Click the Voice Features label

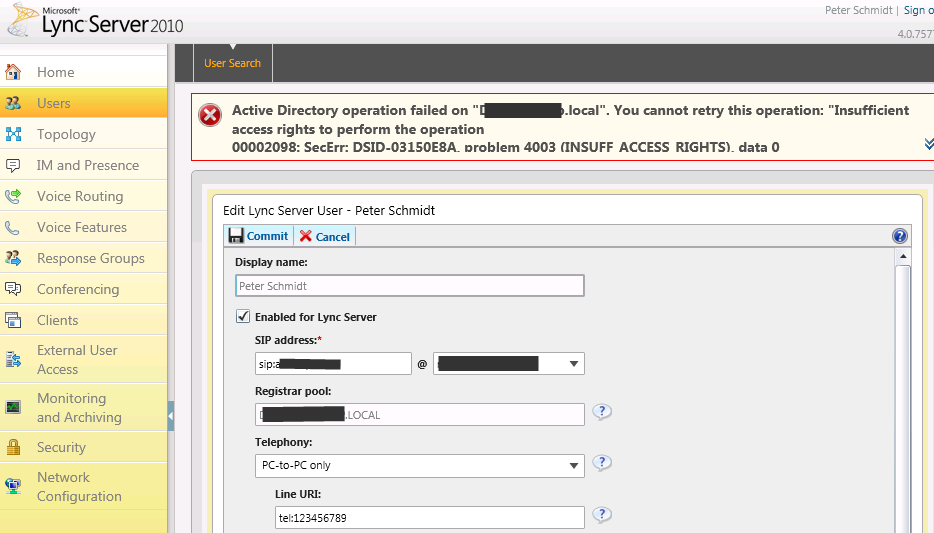click(82, 227)
